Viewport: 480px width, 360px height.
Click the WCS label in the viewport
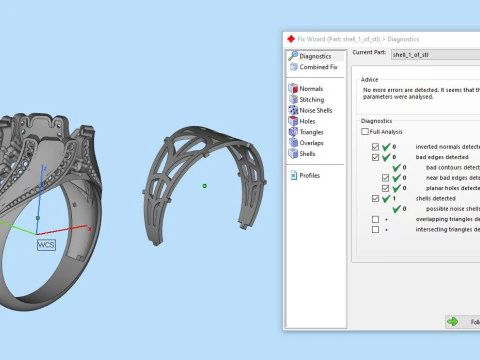[x=46, y=245]
